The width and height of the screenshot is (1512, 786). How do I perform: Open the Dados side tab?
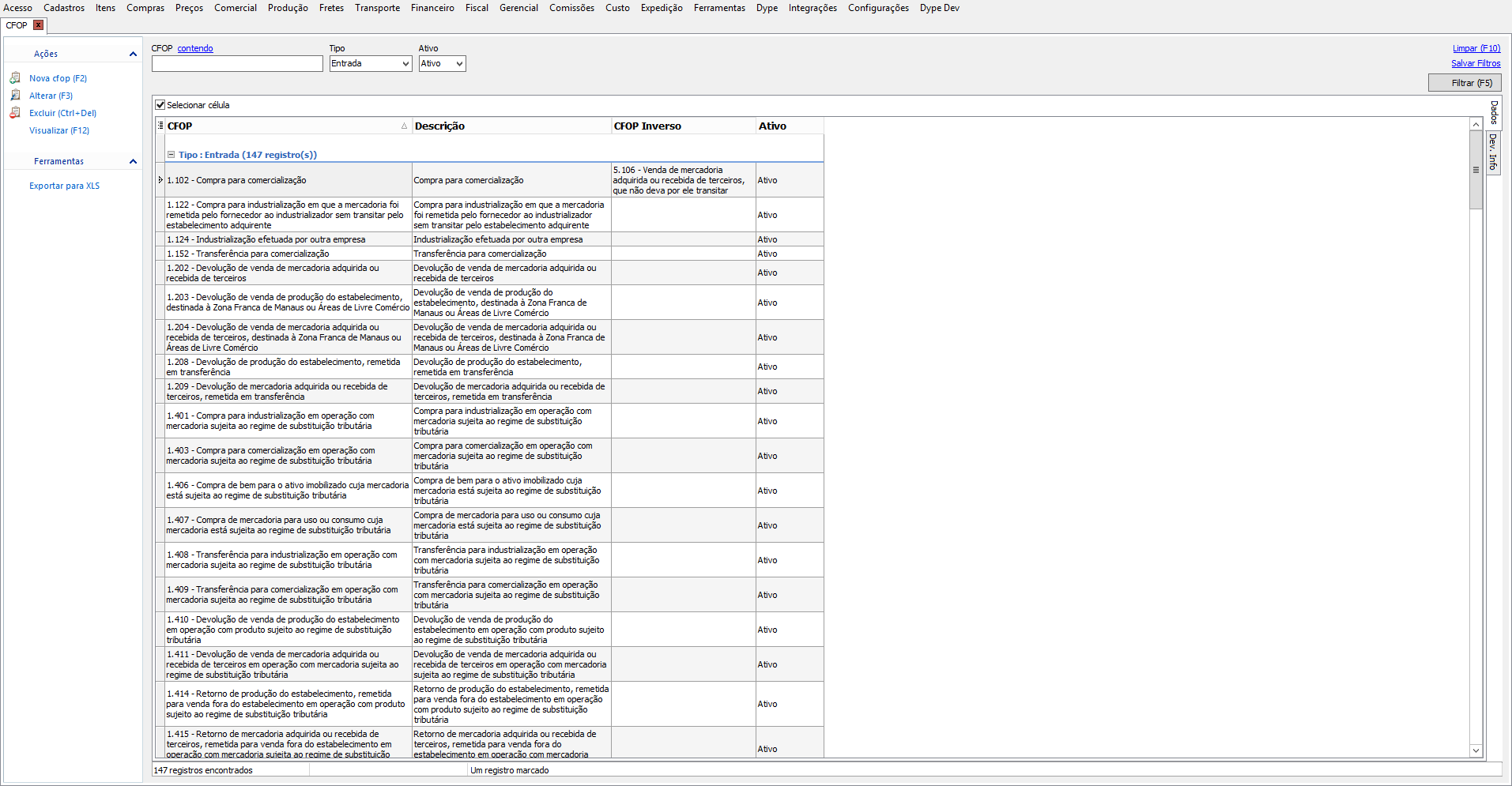click(1494, 112)
